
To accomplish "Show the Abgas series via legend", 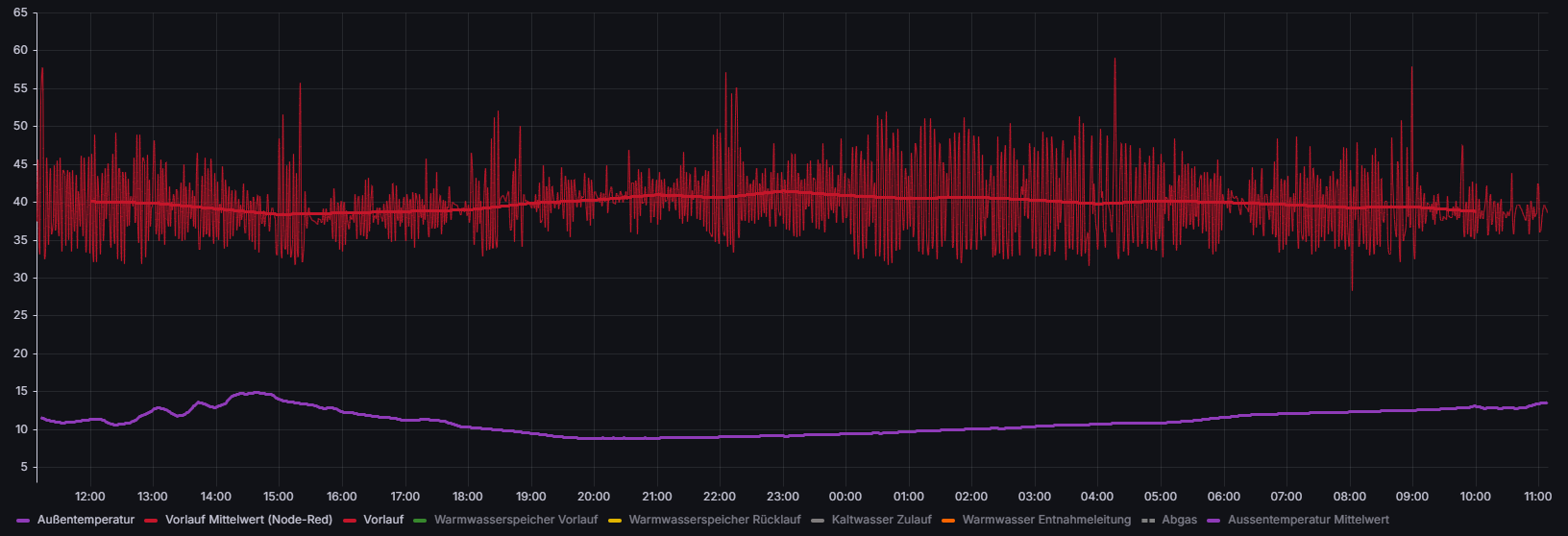I will coord(1180,520).
